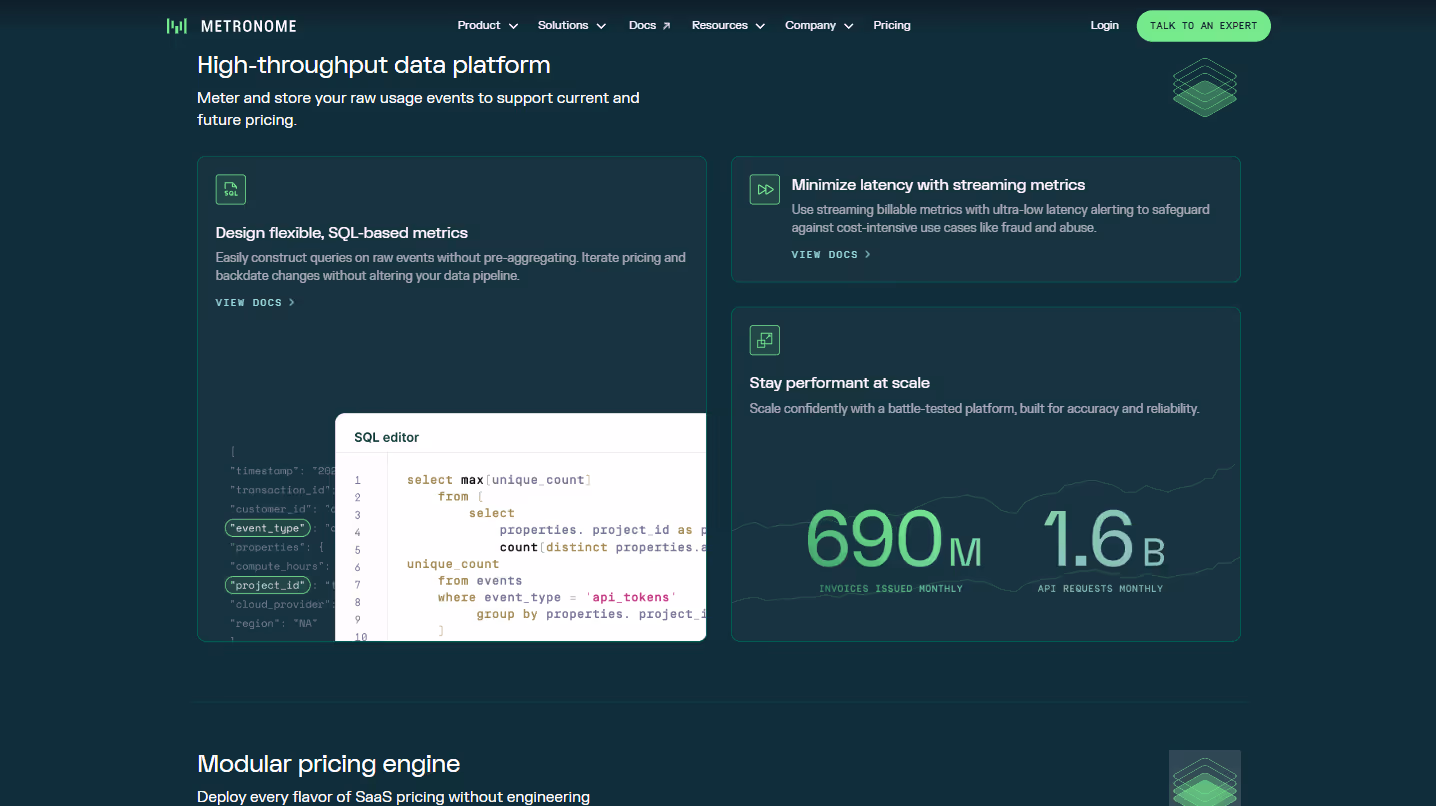1436x806 pixels.
Task: Go to the Pricing page
Action: pos(892,26)
